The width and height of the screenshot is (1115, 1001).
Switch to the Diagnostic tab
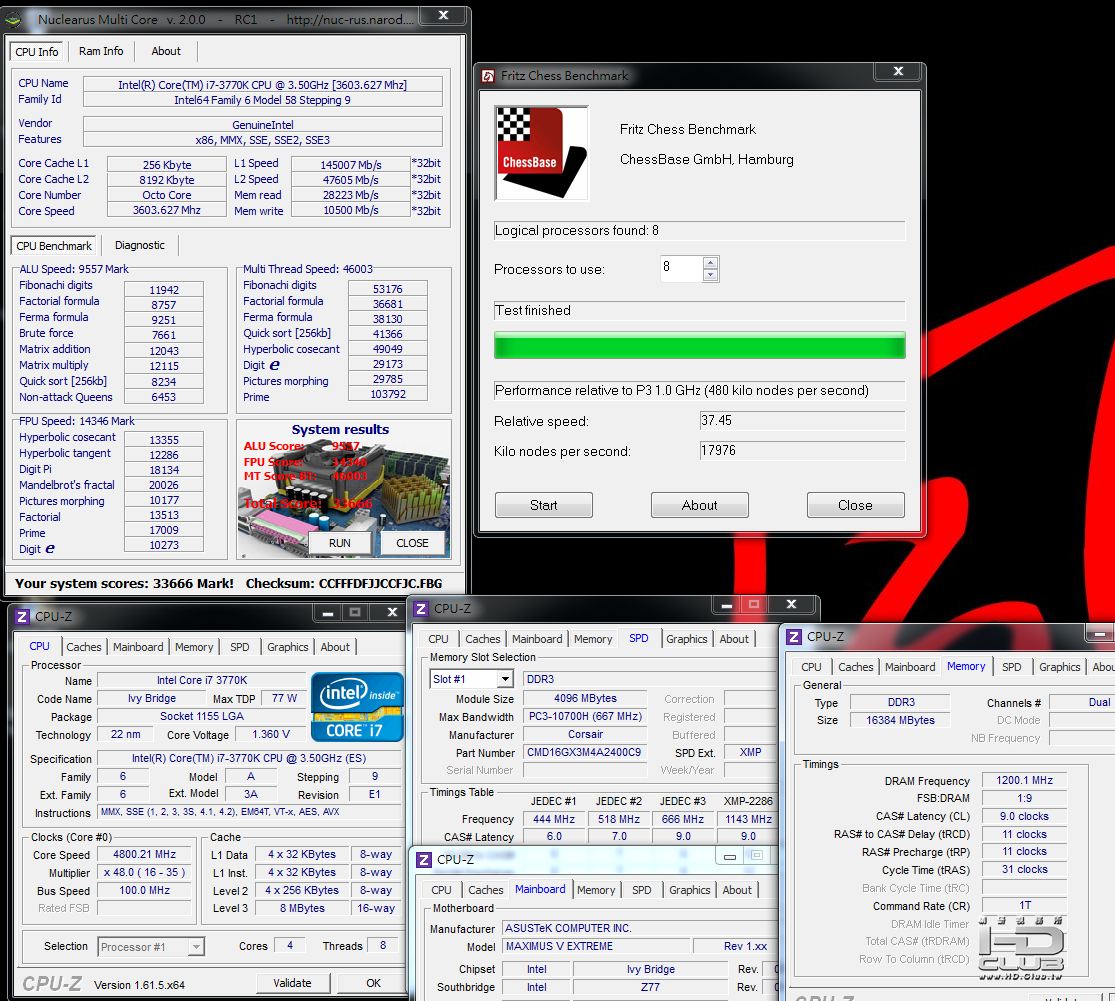pos(140,245)
